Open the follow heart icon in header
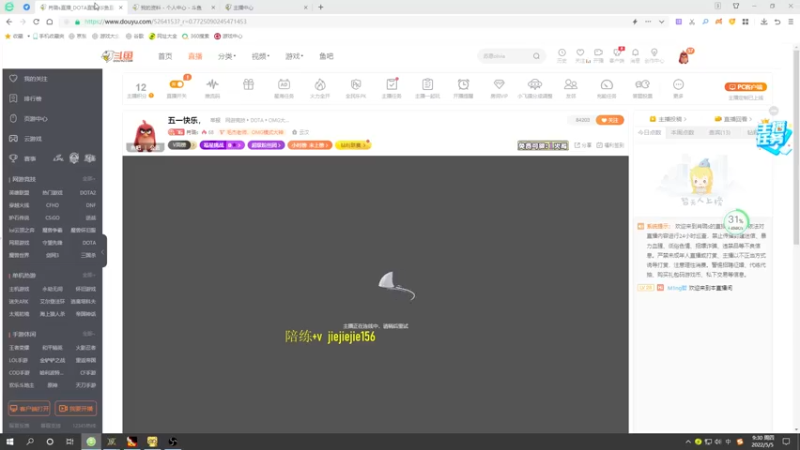 tap(580, 53)
